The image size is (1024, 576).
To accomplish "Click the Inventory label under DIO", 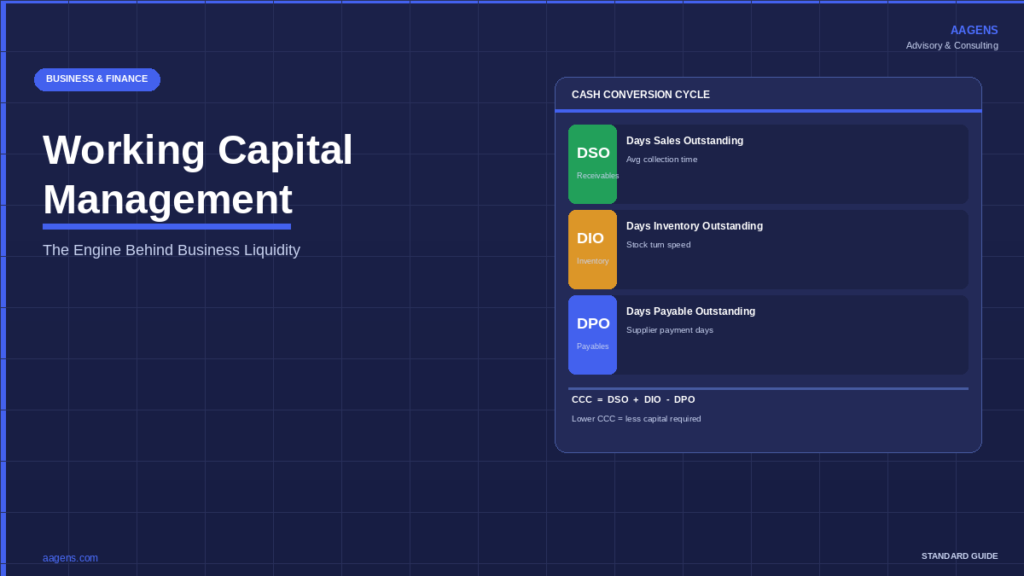I will pyautogui.click(x=592, y=261).
